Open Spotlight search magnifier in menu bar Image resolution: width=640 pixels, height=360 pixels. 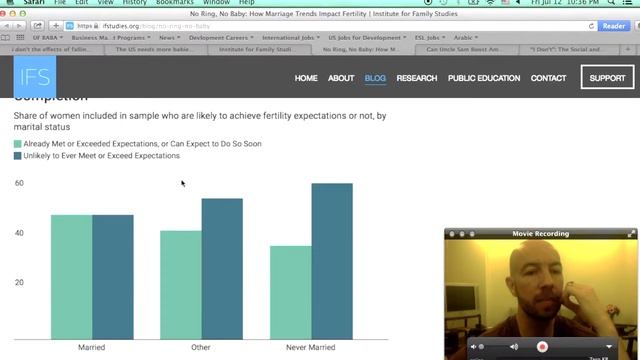[x=611, y=2]
